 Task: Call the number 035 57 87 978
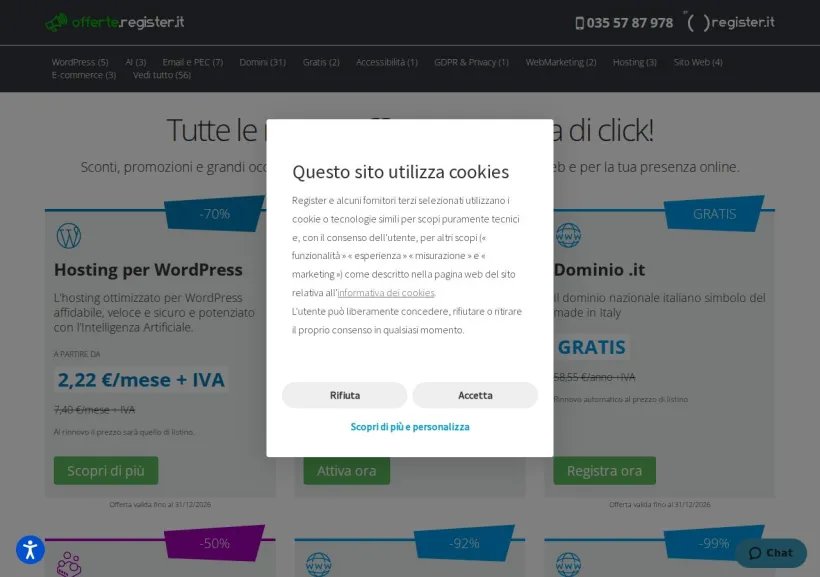(630, 23)
